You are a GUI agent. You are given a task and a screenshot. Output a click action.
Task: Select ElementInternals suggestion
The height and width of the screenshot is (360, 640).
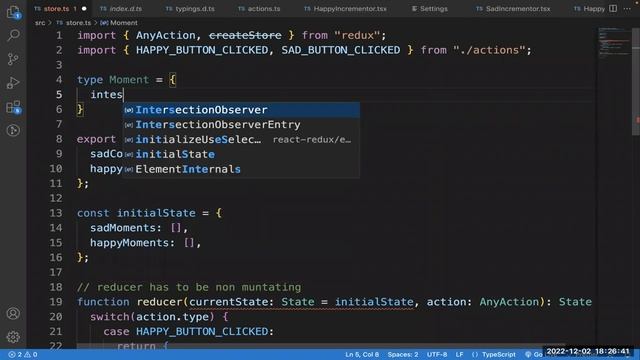tap(241, 169)
